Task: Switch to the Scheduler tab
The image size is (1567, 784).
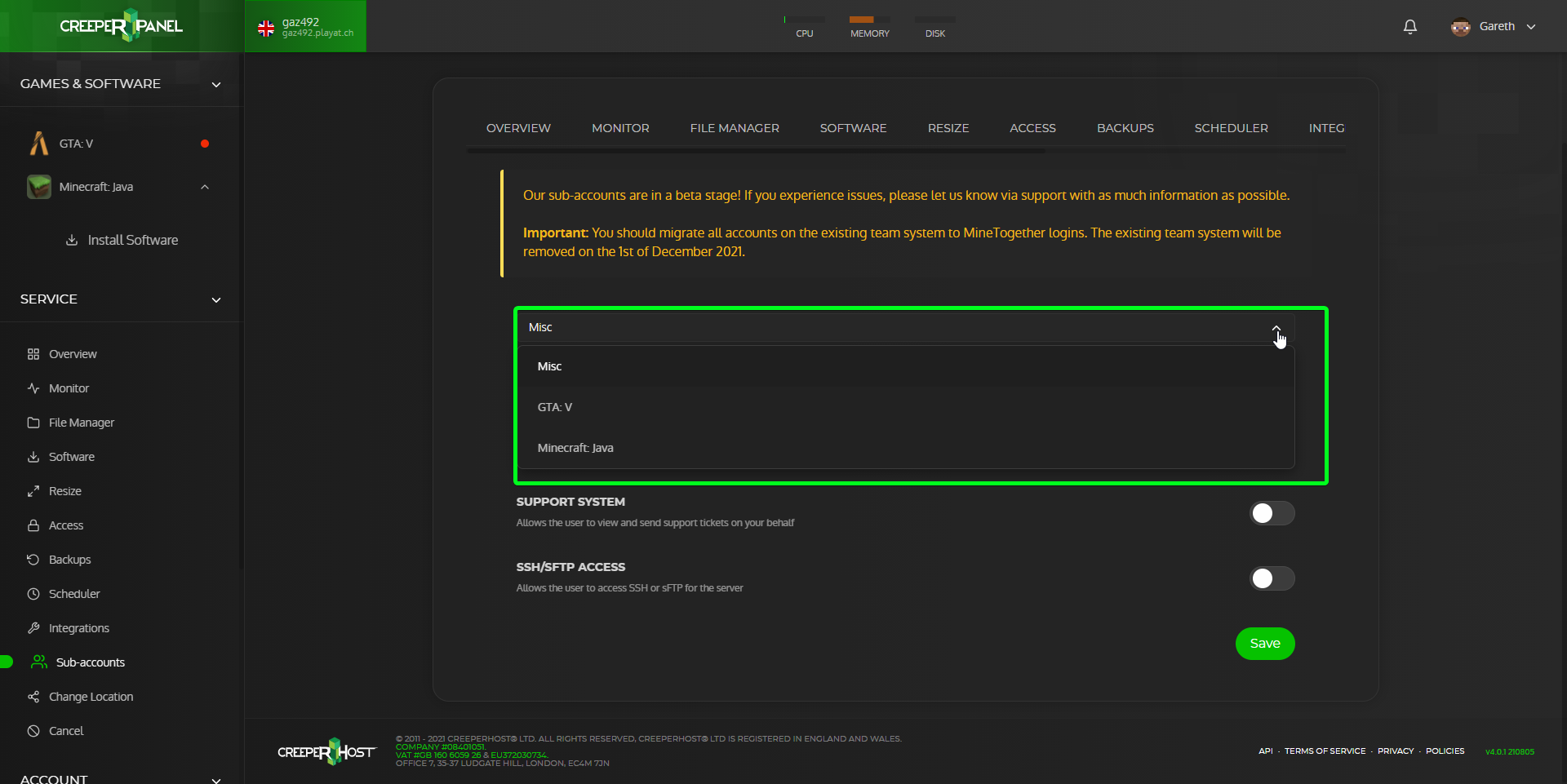Action: [1231, 128]
